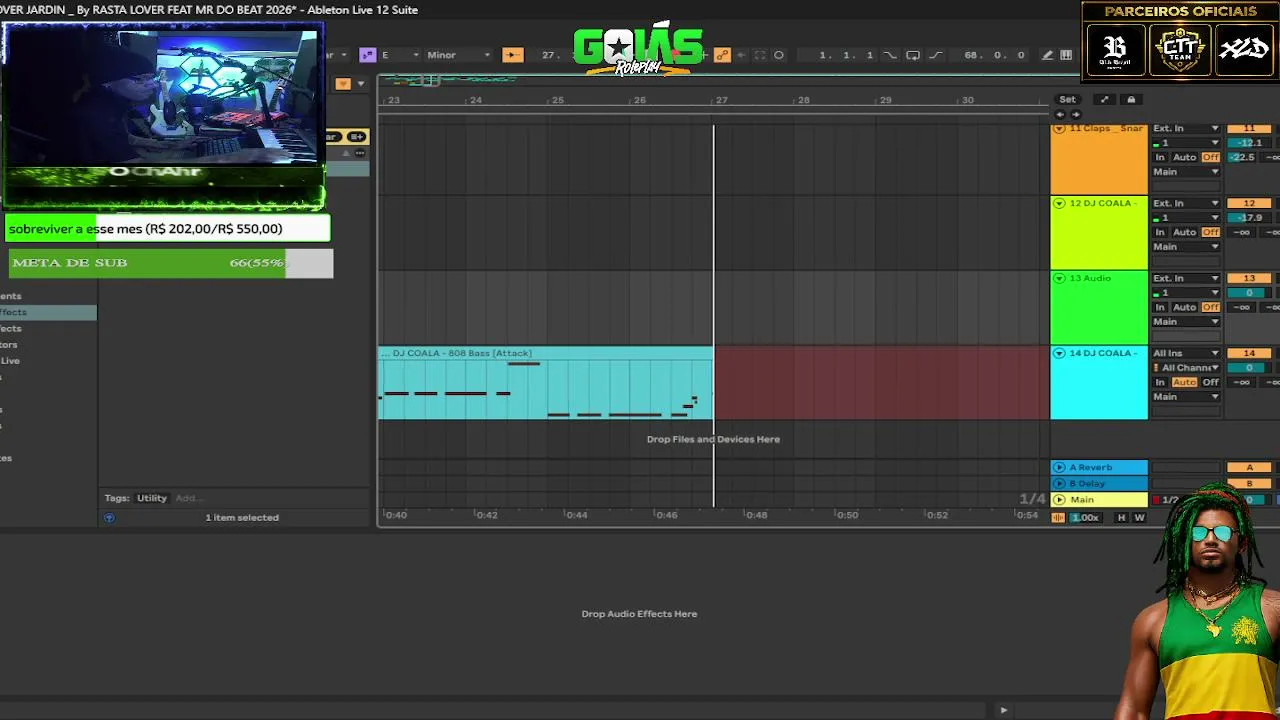Toggle the arrangement loop switch
Image resolution: width=1280 pixels, height=720 pixels.
pos(913,55)
